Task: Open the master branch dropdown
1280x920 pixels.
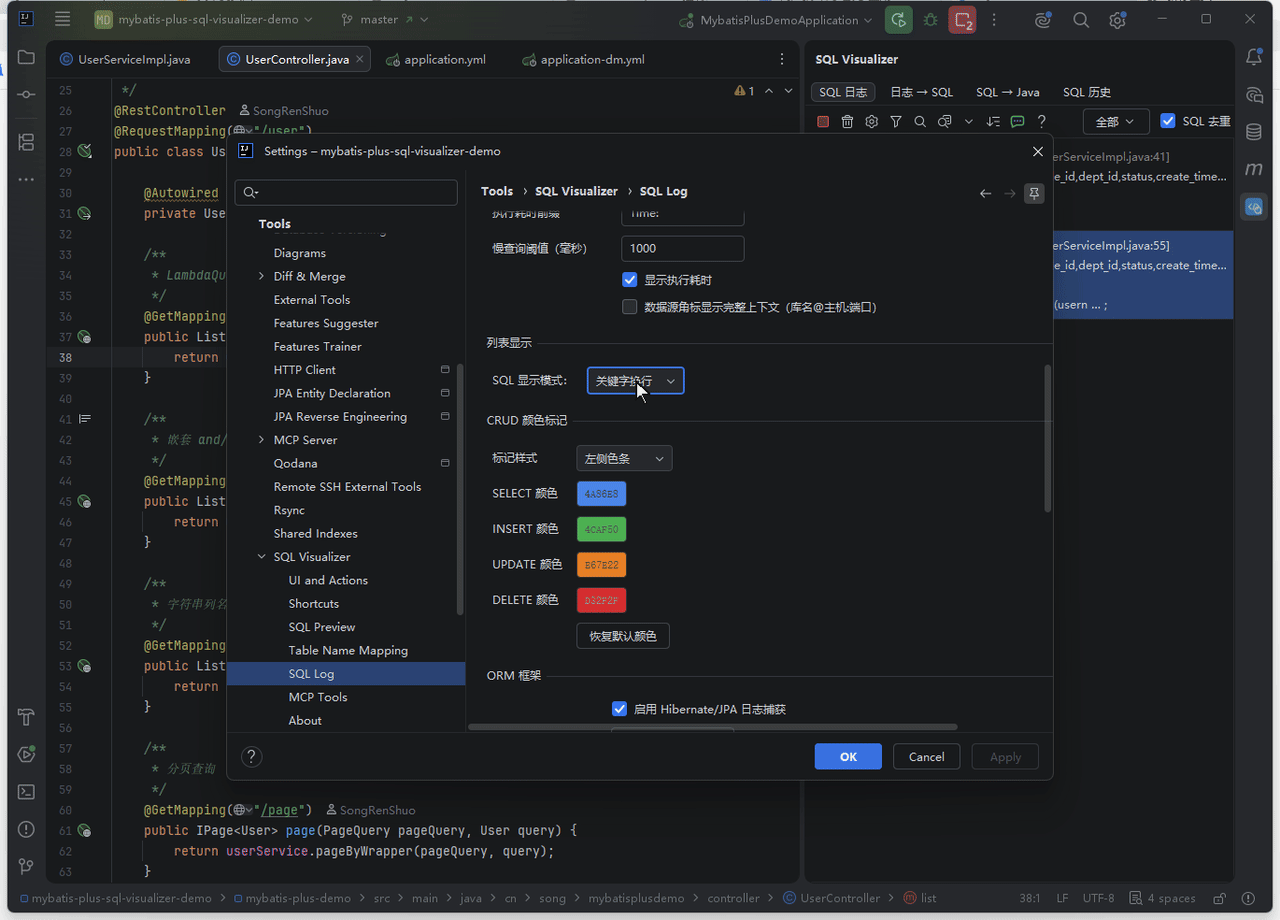Action: click(385, 19)
